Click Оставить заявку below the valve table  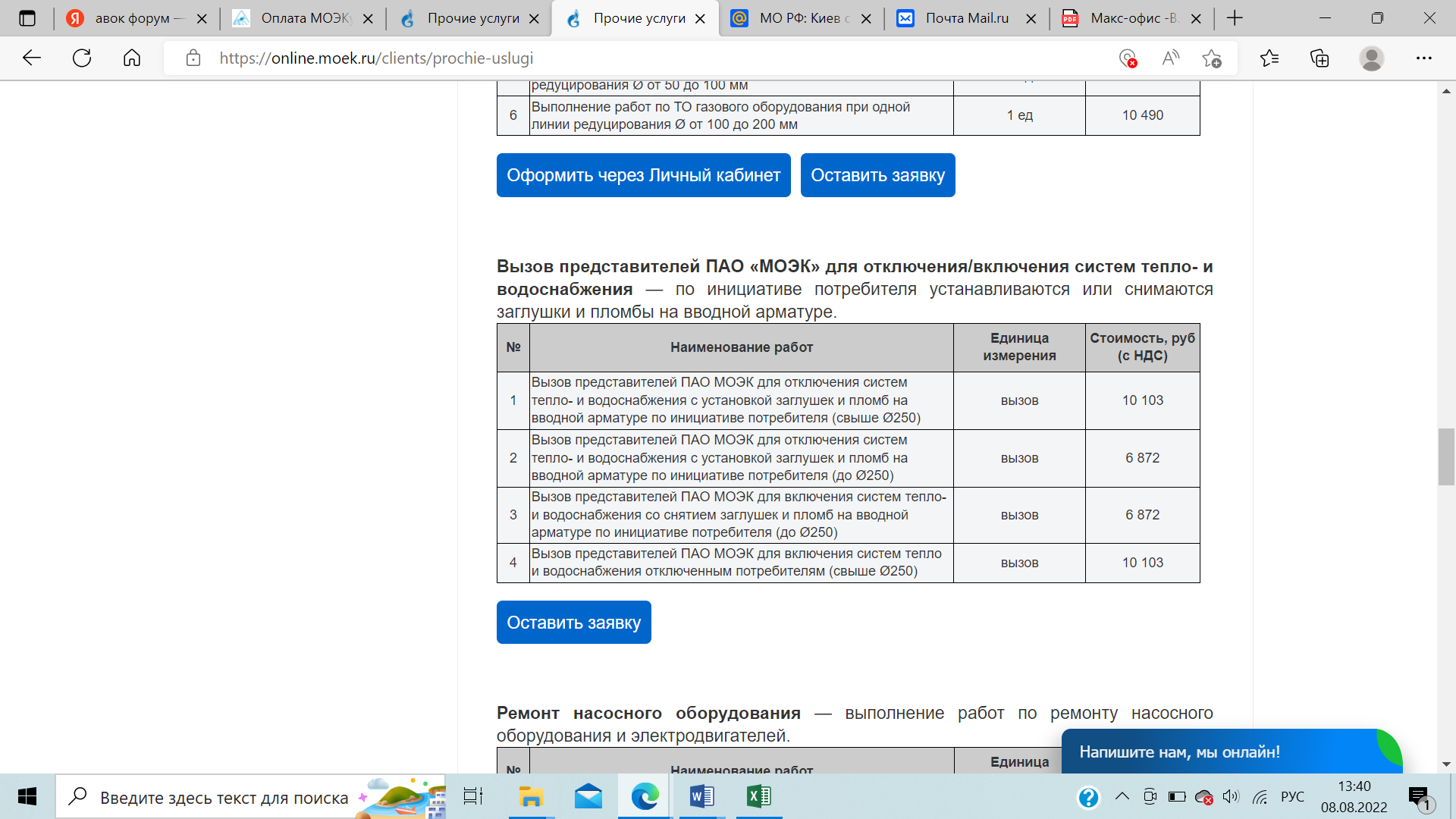pos(573,623)
